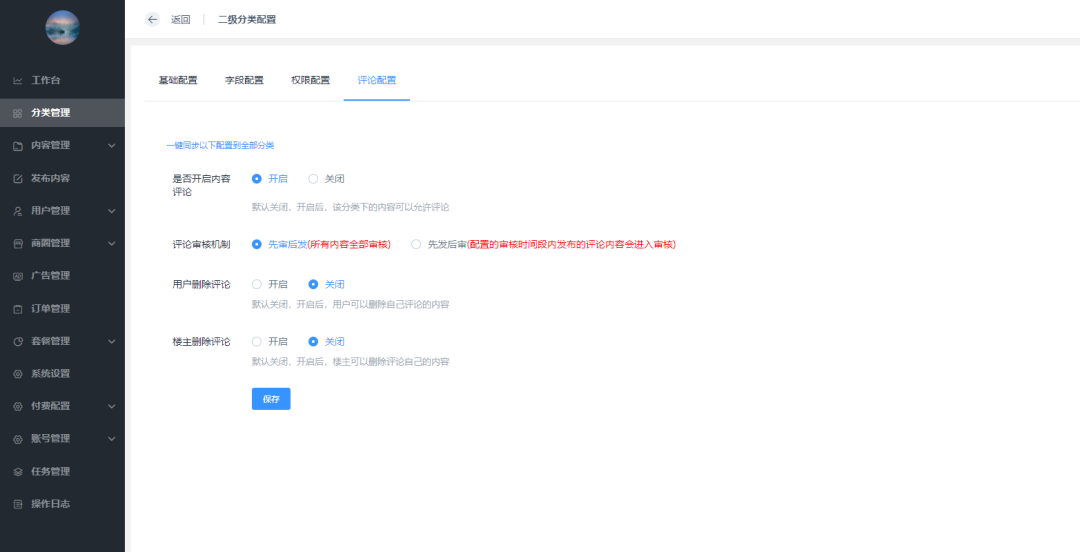Click the 返回 link text
1080x552 pixels.
[180, 19]
